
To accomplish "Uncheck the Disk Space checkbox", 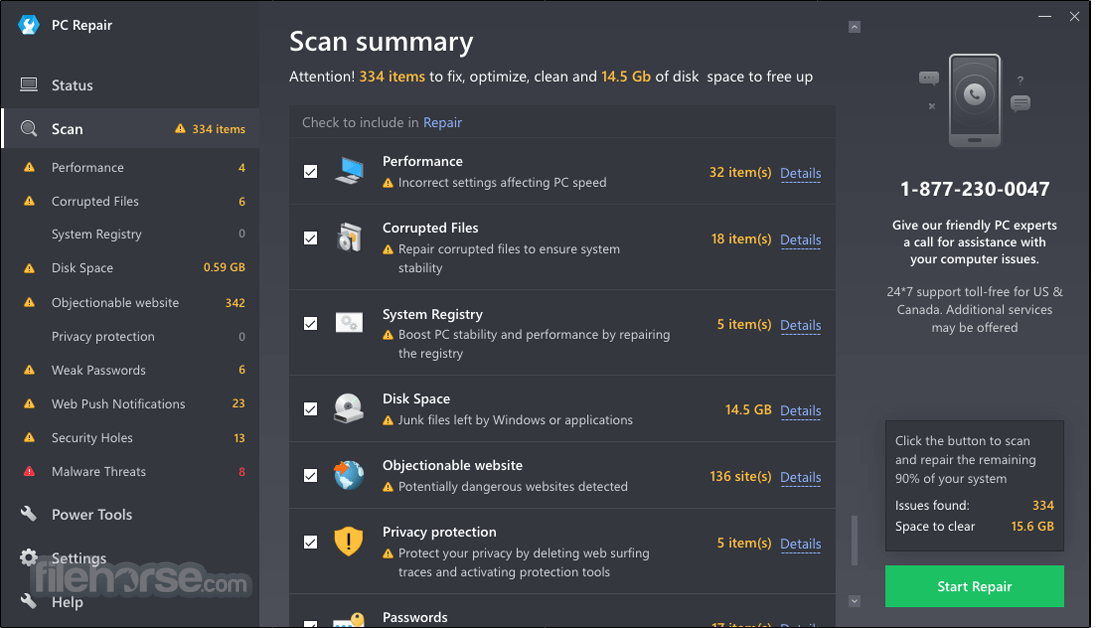I will pyautogui.click(x=310, y=408).
